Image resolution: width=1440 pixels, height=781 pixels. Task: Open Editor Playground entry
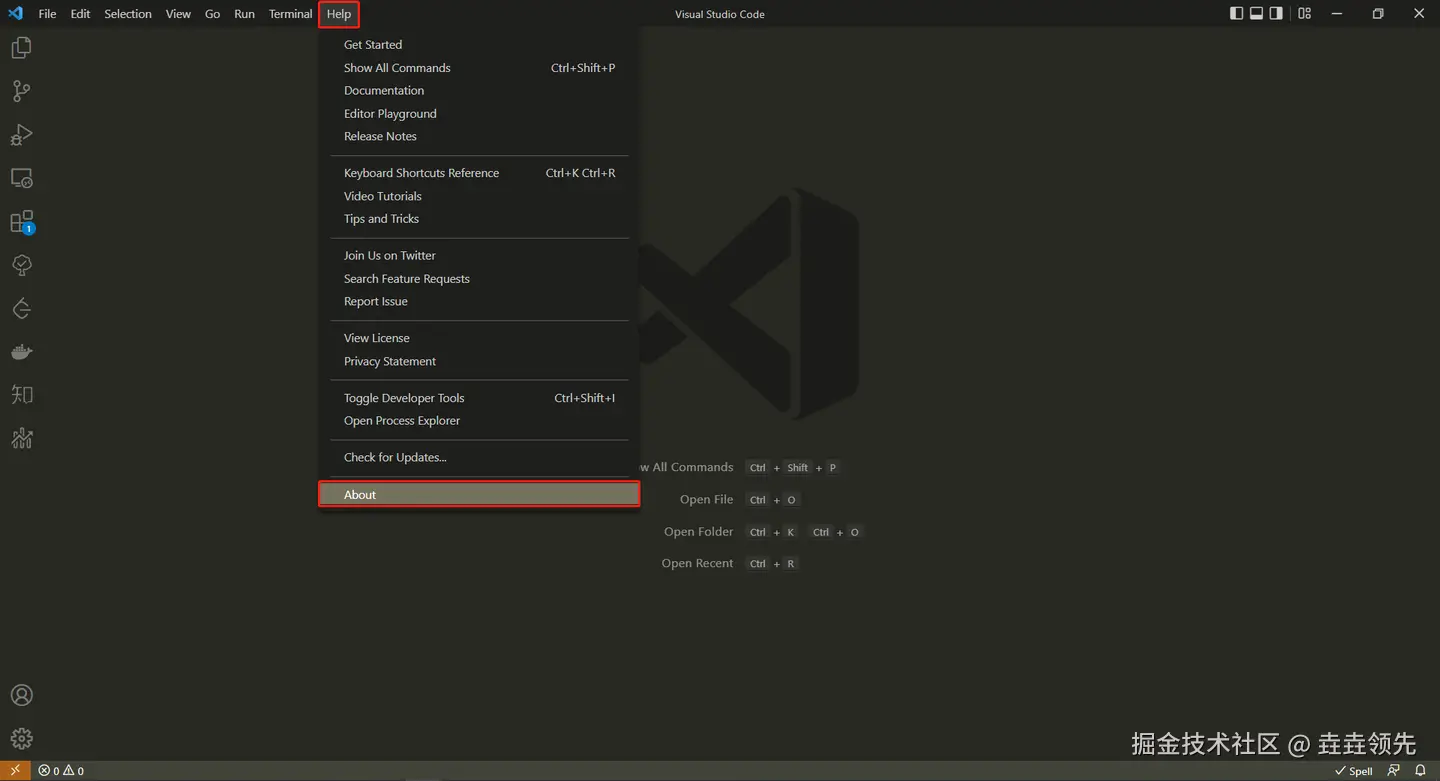479,113
